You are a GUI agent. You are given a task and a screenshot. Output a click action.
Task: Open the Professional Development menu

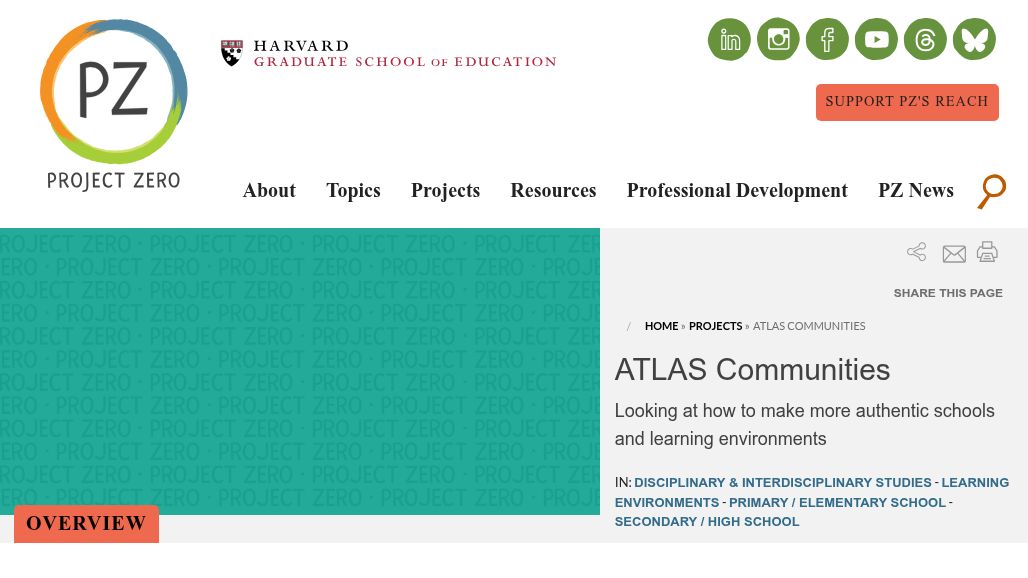click(x=737, y=191)
